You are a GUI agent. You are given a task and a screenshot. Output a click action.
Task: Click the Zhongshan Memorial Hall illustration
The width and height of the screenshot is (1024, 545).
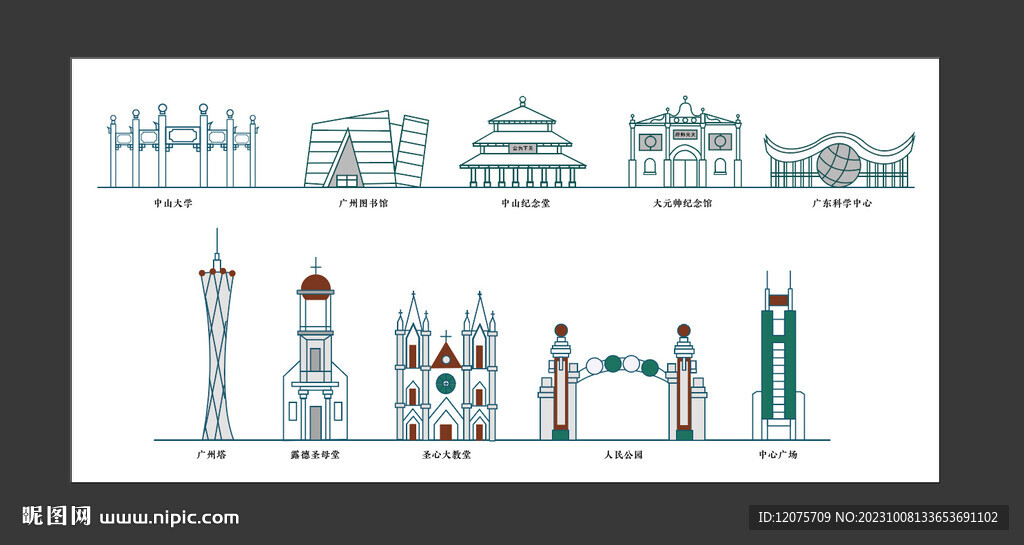[x=522, y=144]
